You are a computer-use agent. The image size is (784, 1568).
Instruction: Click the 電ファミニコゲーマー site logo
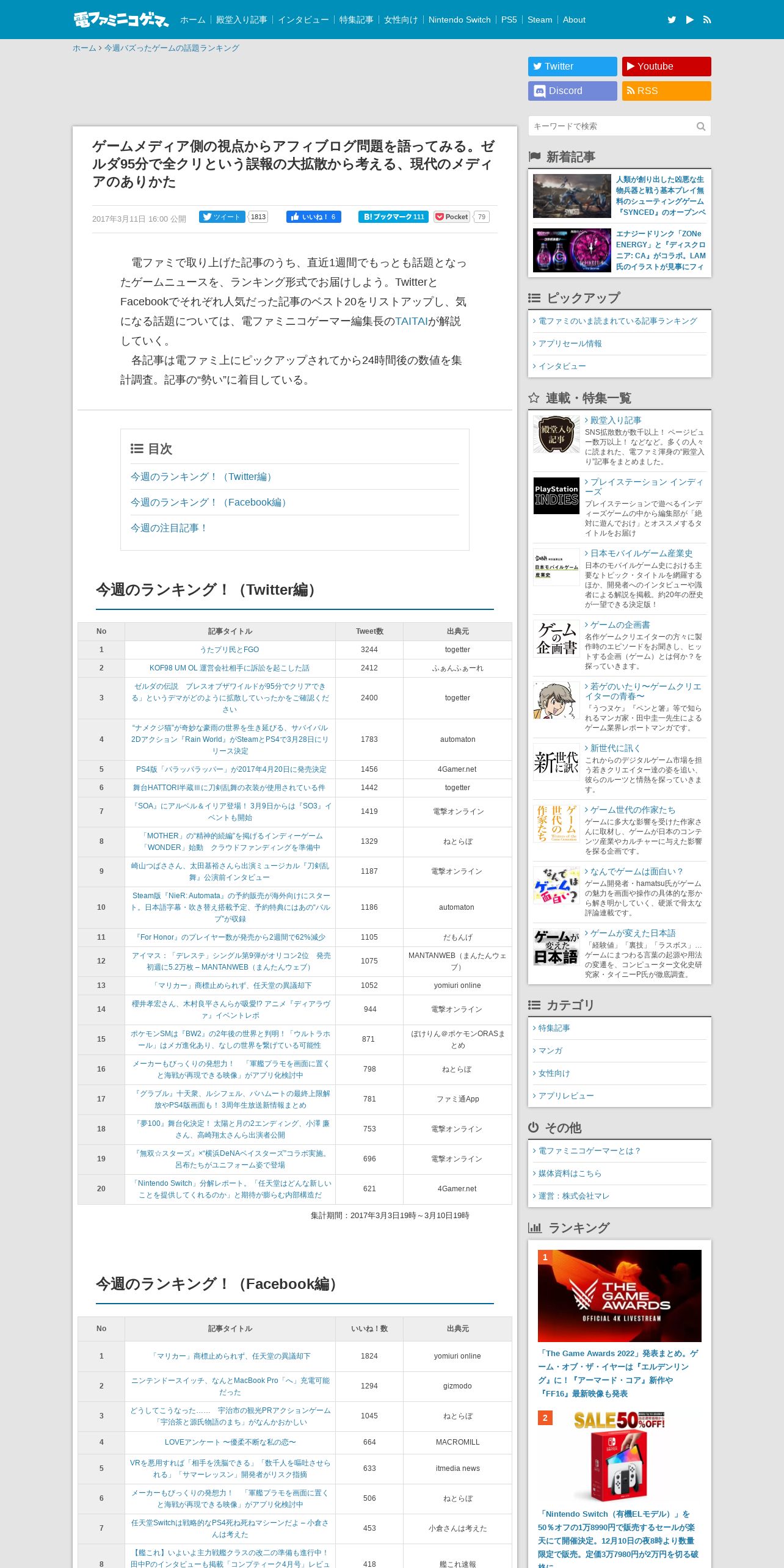coord(121,20)
